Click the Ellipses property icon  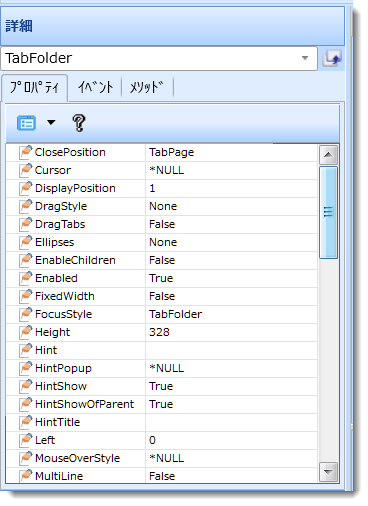point(26,242)
